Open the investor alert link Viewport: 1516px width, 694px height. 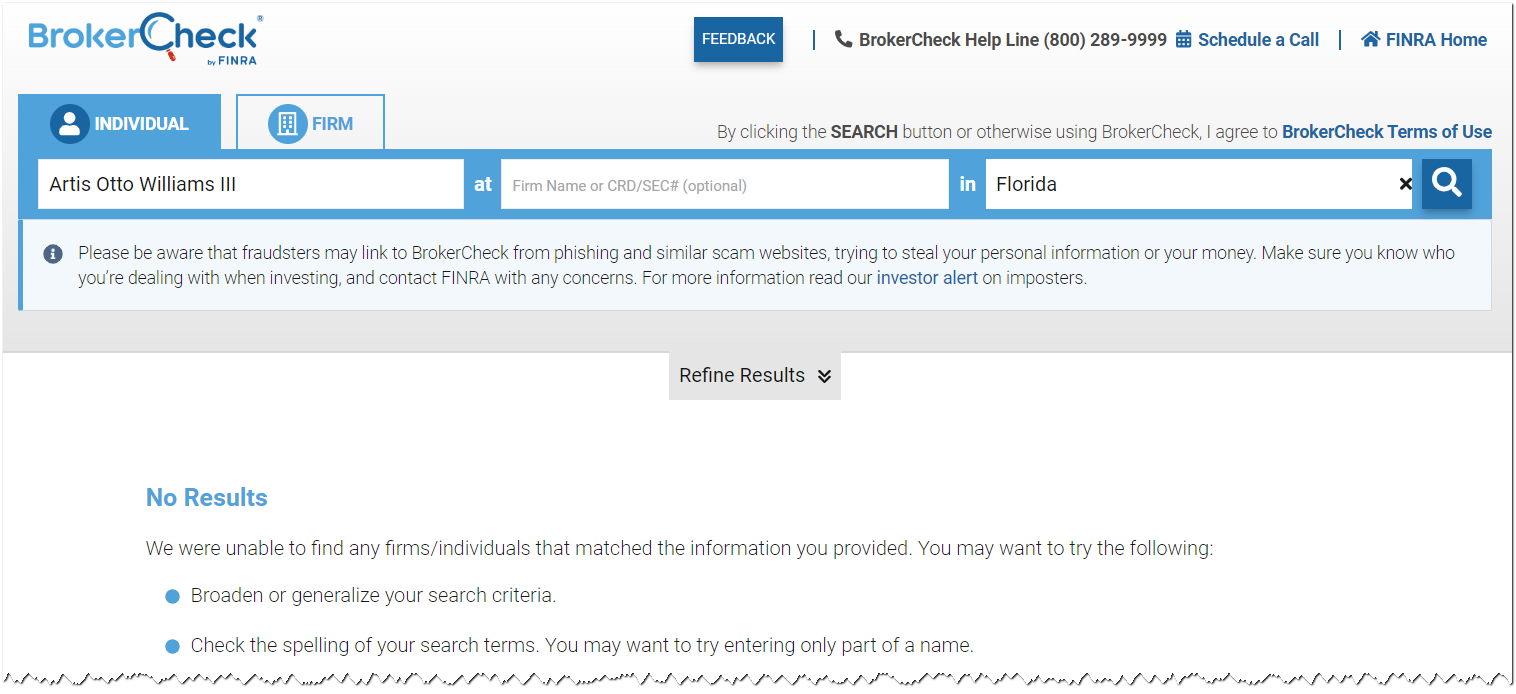(927, 278)
